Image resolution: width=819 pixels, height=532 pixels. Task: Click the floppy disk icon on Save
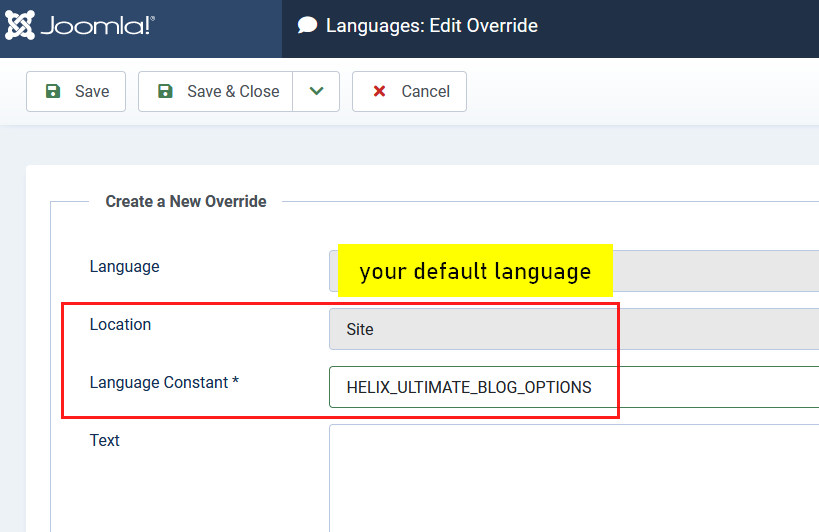53,91
